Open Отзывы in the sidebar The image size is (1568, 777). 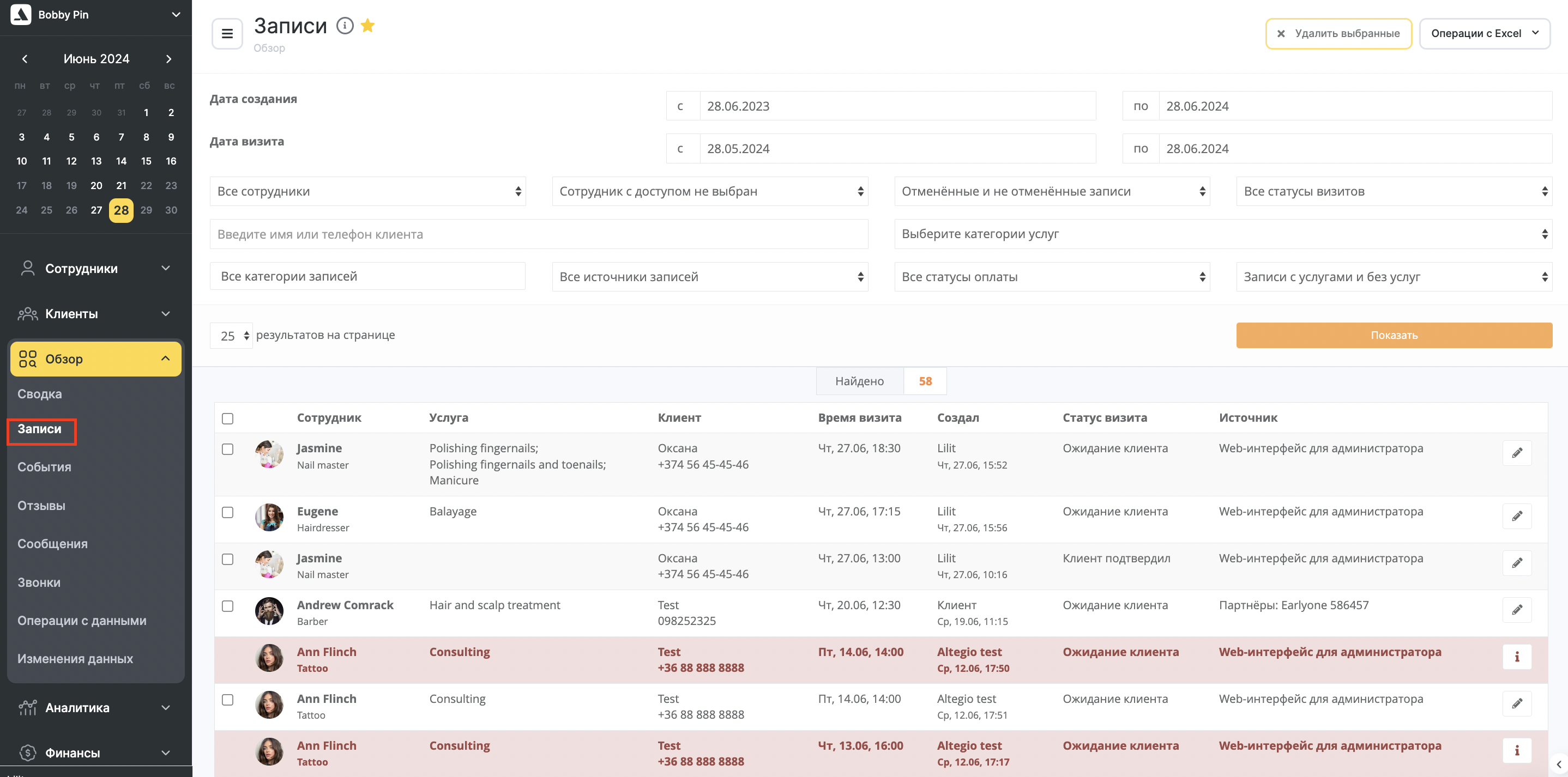click(x=41, y=506)
